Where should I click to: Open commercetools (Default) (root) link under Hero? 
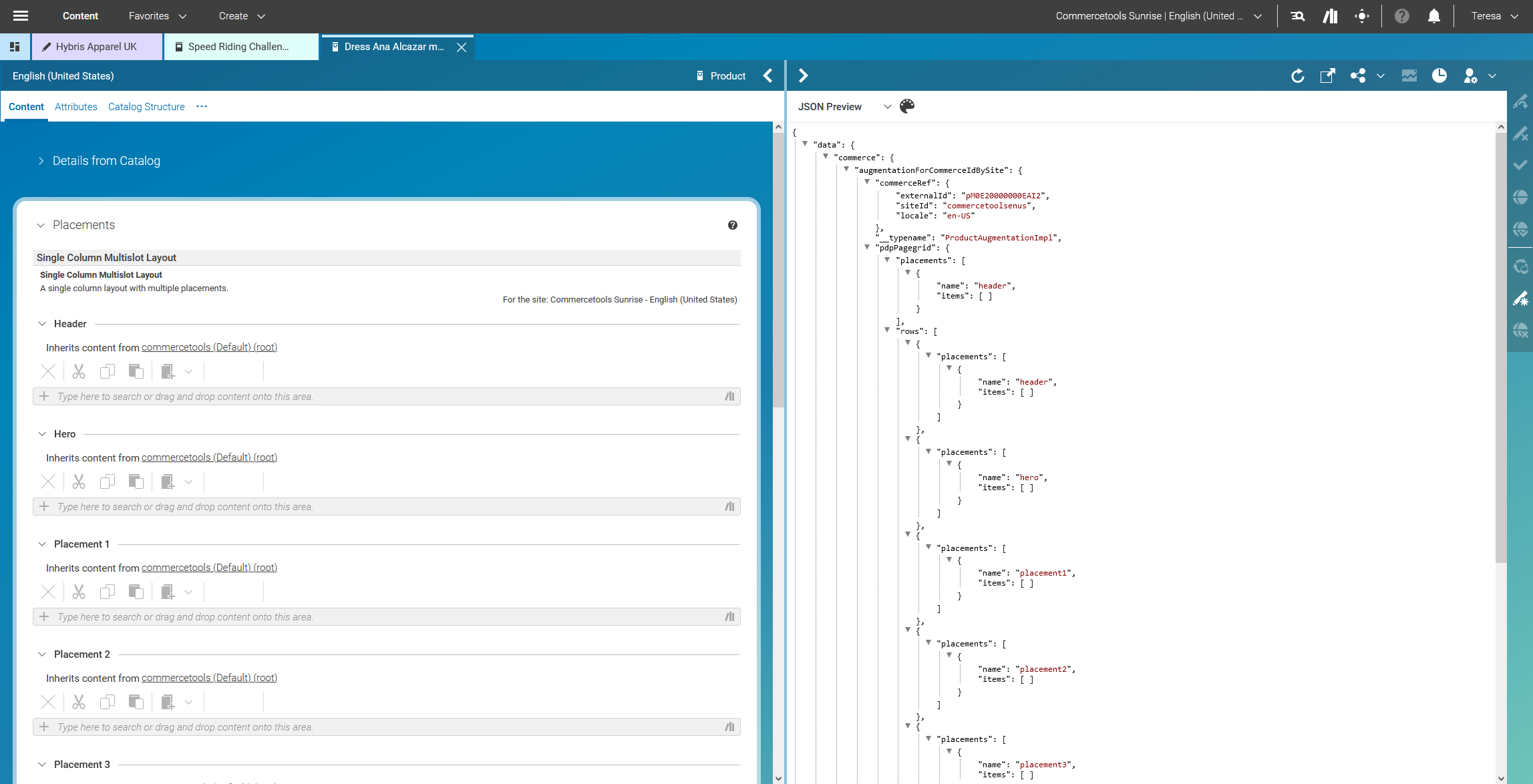pos(209,457)
